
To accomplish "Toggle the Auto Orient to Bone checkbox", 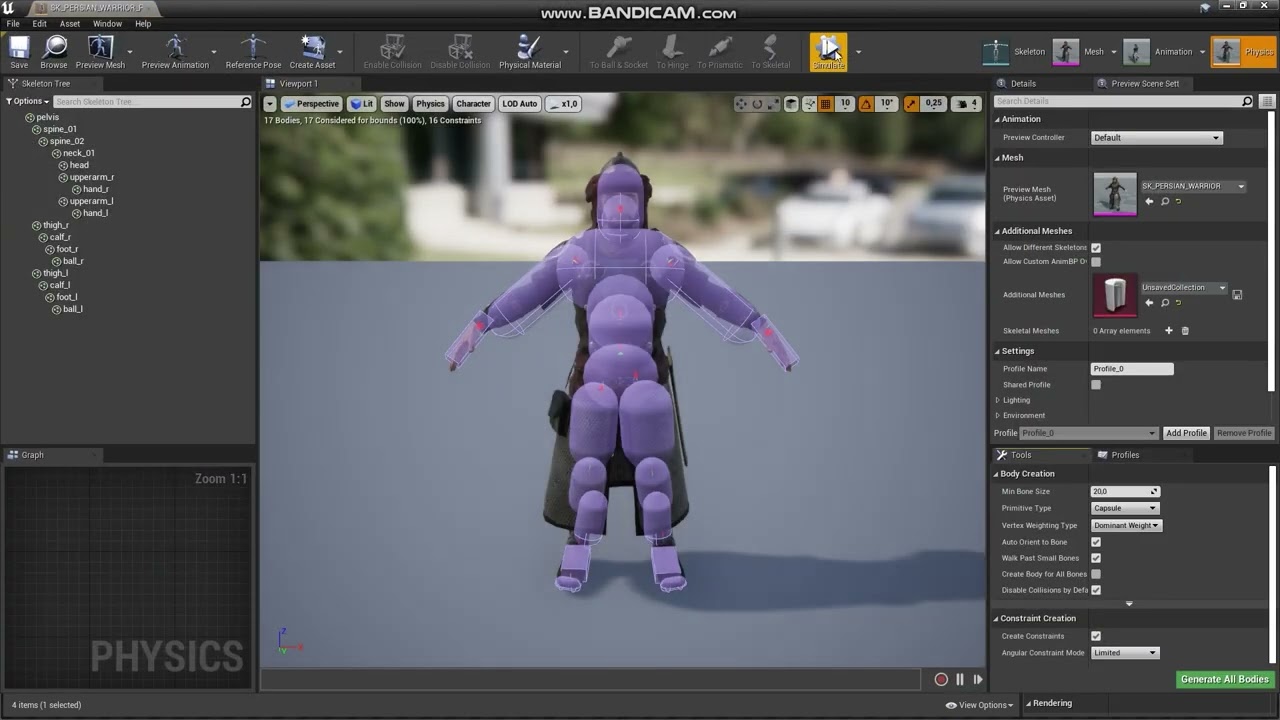I will (1096, 542).
